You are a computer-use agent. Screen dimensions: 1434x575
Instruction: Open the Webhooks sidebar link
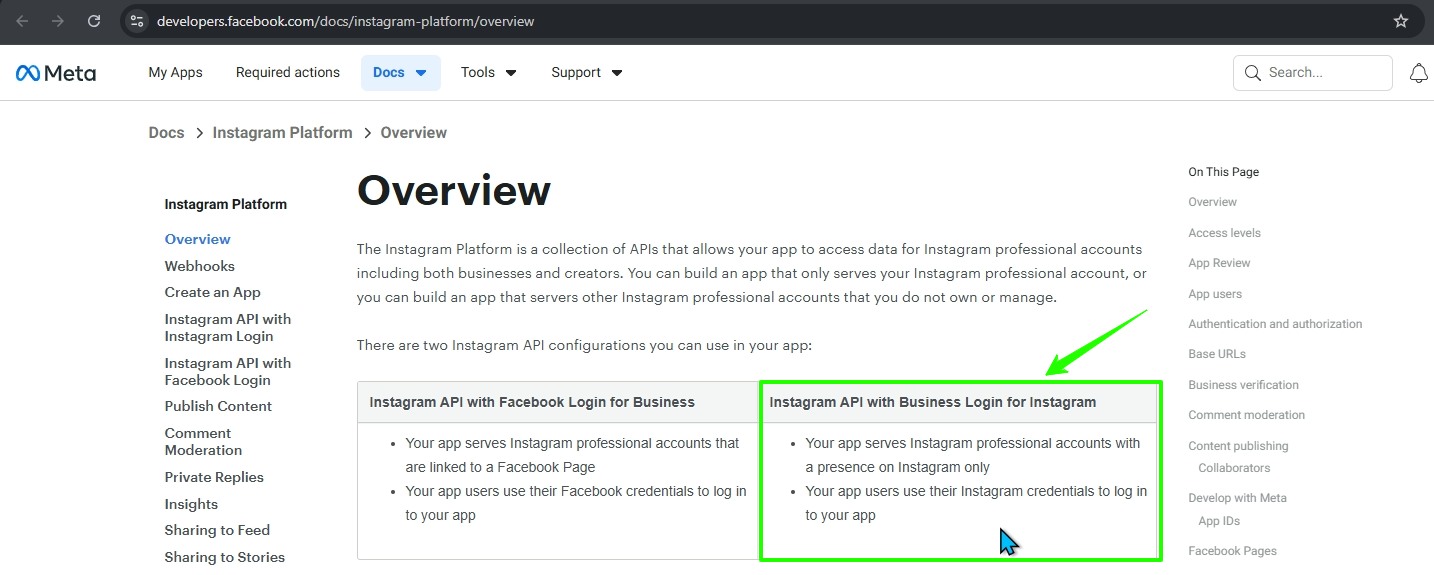(x=200, y=266)
